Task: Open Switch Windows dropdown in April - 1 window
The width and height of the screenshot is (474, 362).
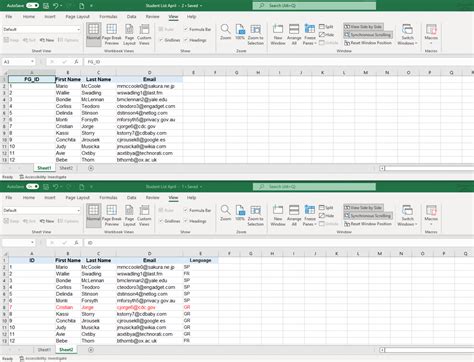Action: click(407, 215)
